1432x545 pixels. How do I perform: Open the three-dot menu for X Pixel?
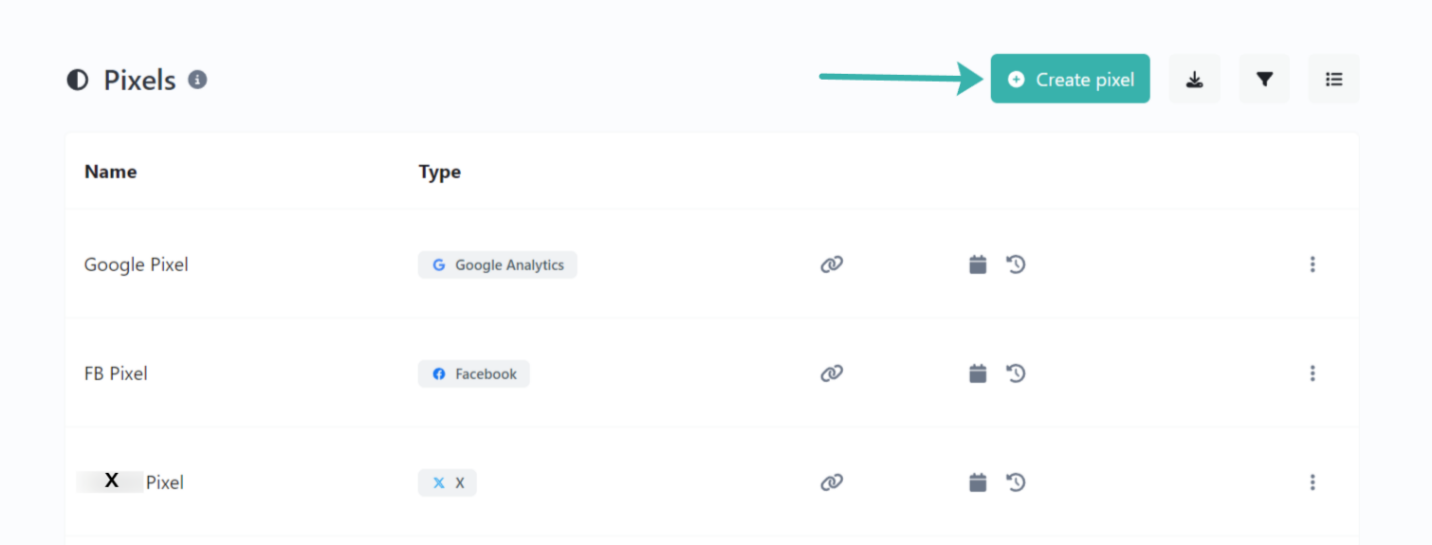1312,483
